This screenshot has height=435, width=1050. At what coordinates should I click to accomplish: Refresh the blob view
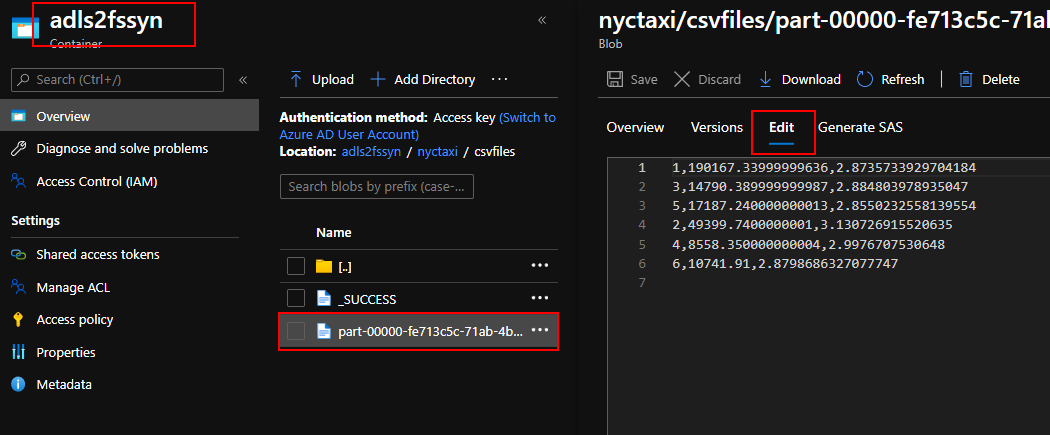891,80
